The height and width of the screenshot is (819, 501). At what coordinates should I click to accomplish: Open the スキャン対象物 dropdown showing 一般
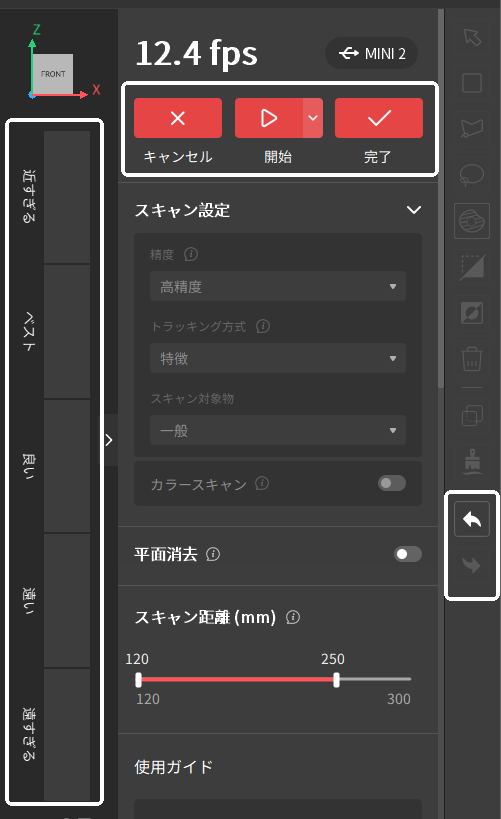coord(278,430)
